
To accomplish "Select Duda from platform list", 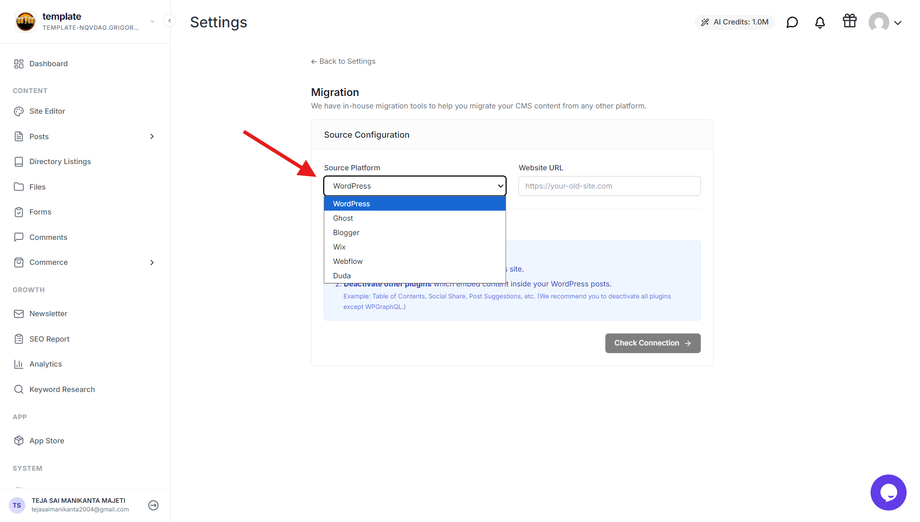I will coord(415,276).
